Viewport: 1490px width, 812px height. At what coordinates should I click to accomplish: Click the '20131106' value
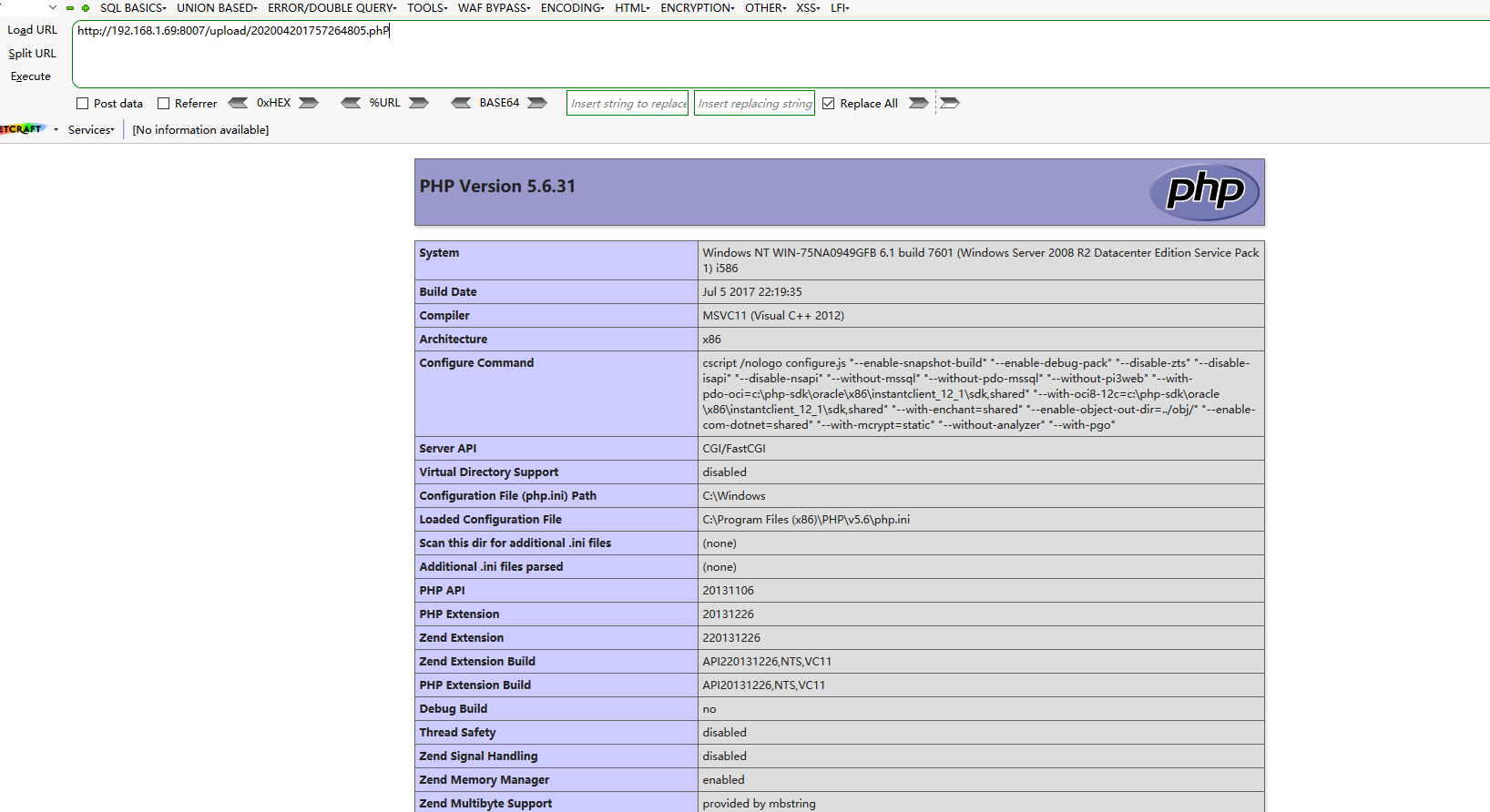coord(729,591)
